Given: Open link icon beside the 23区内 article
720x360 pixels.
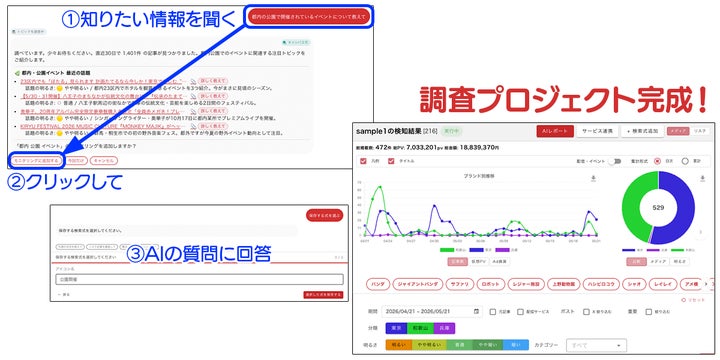Looking at the screenshot, I should point(193,82).
